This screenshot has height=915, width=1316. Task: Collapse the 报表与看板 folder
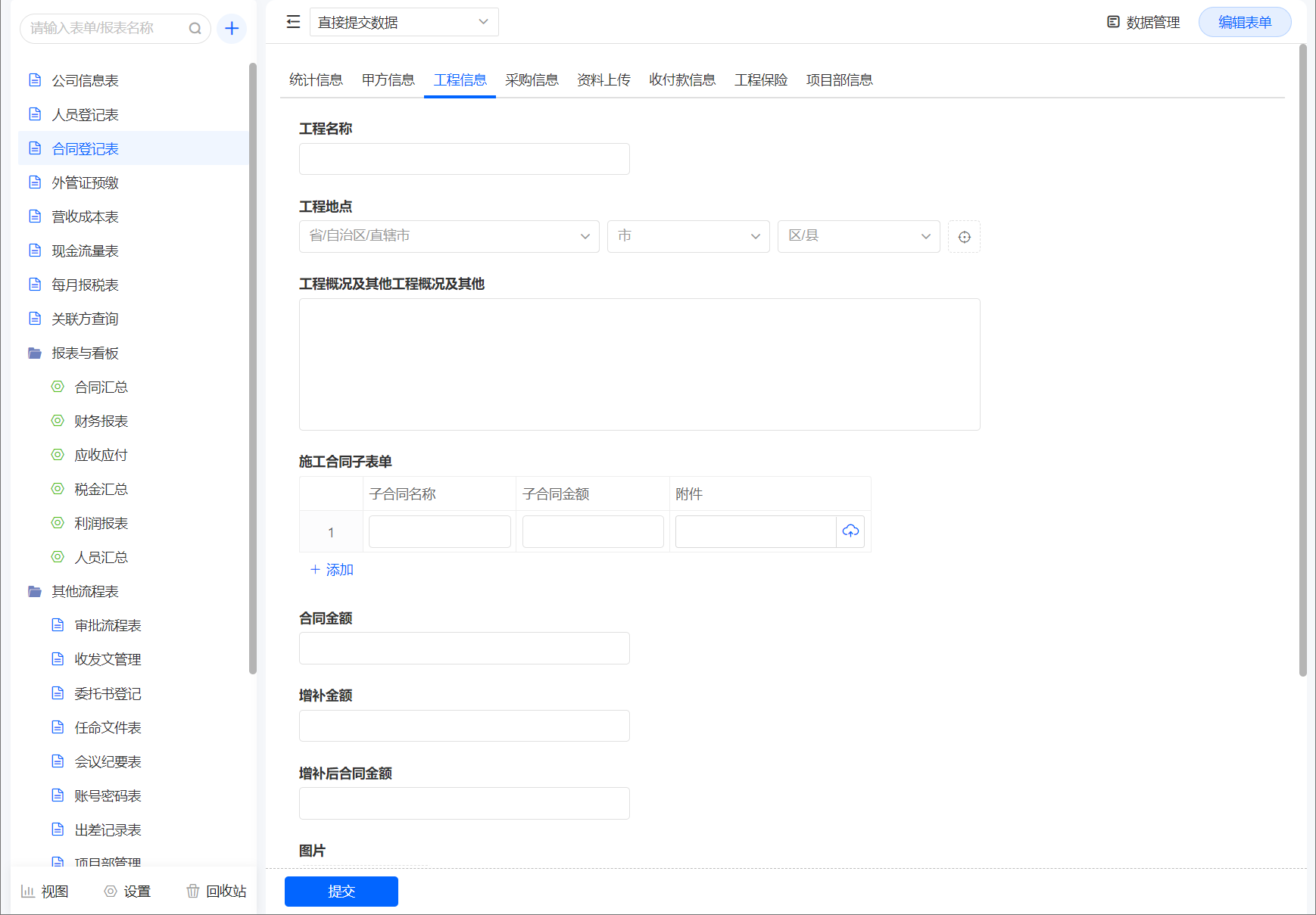point(85,353)
